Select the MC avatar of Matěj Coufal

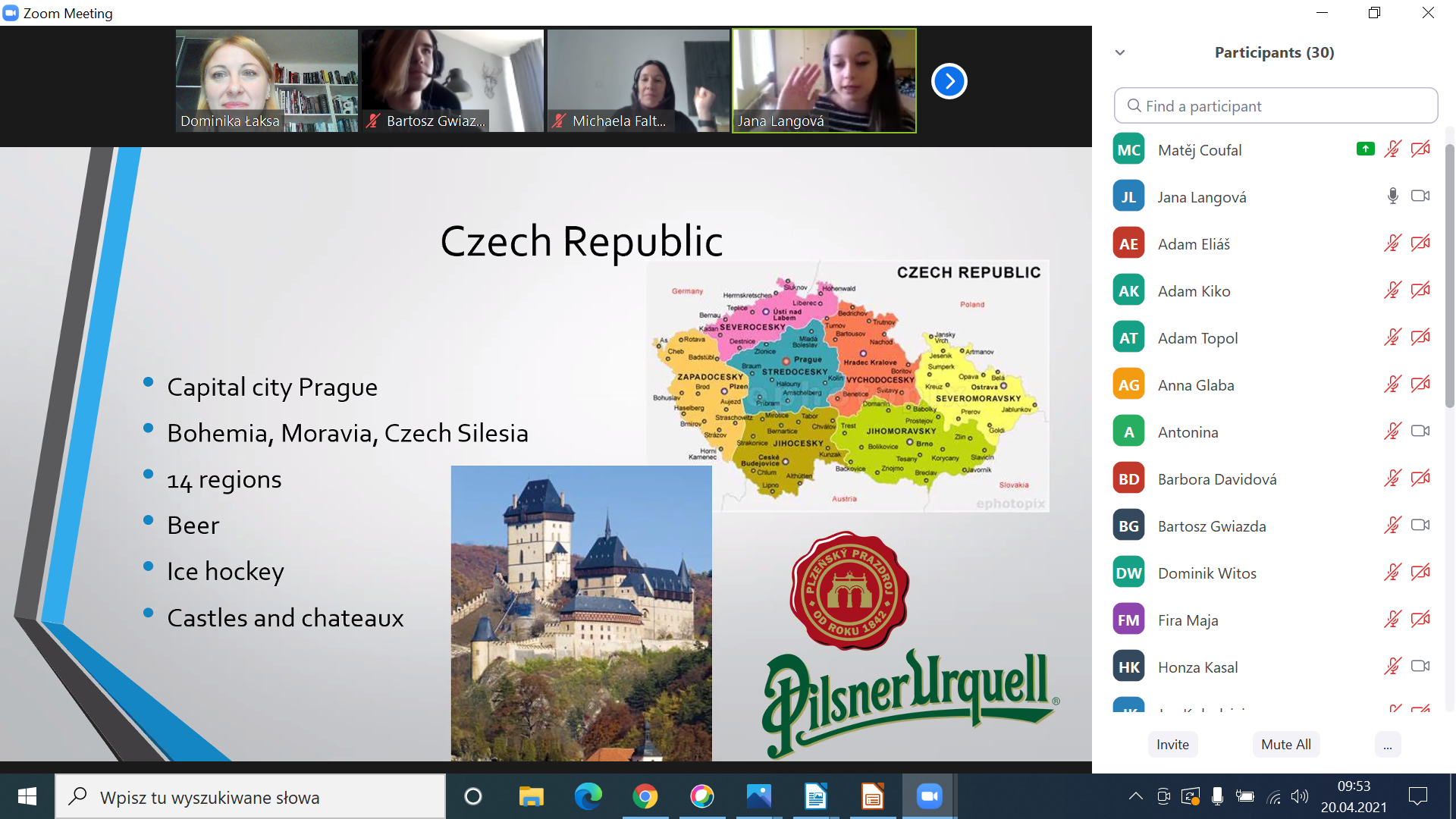coord(1128,149)
